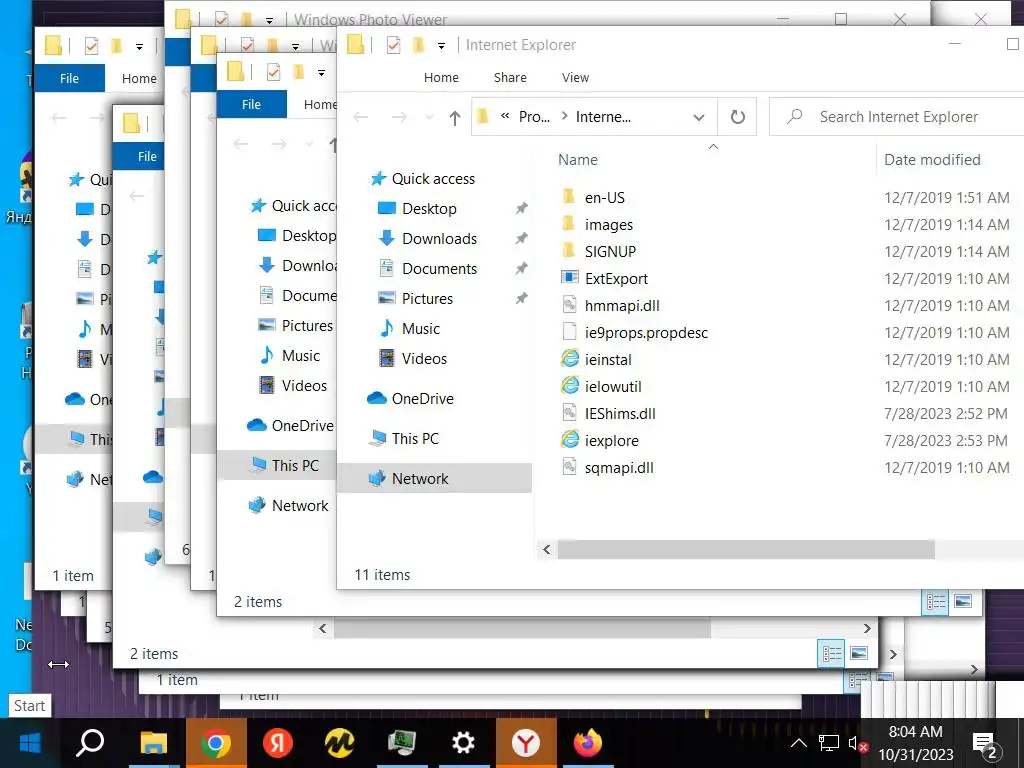Open View tab in Internet Explorer window
1024x768 pixels.
click(575, 78)
